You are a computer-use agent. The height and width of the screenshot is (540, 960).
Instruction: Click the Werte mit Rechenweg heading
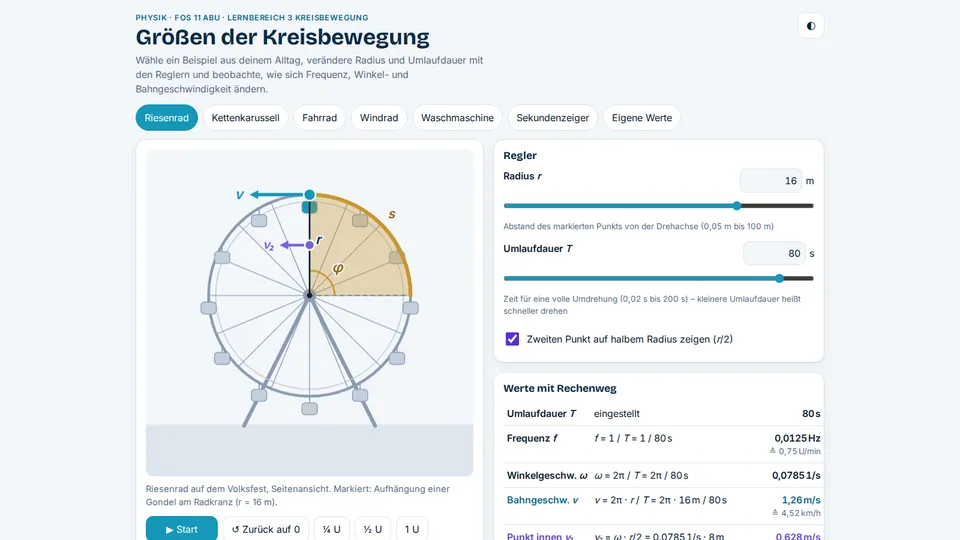click(560, 388)
